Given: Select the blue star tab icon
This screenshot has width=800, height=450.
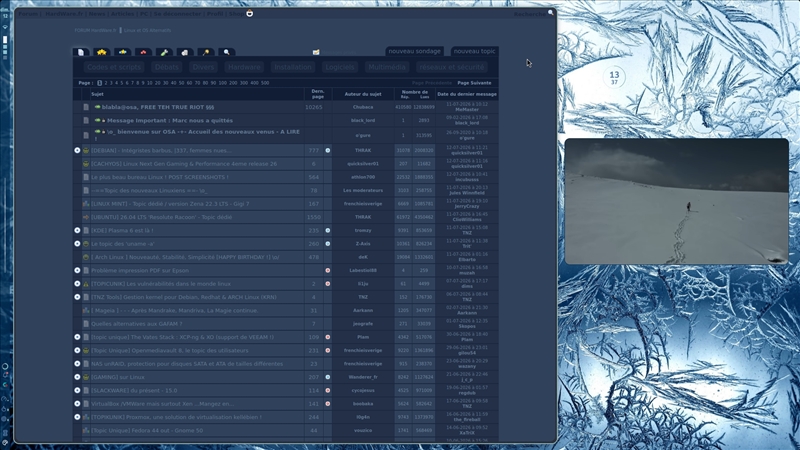Looking at the screenshot, I should tap(122, 52).
